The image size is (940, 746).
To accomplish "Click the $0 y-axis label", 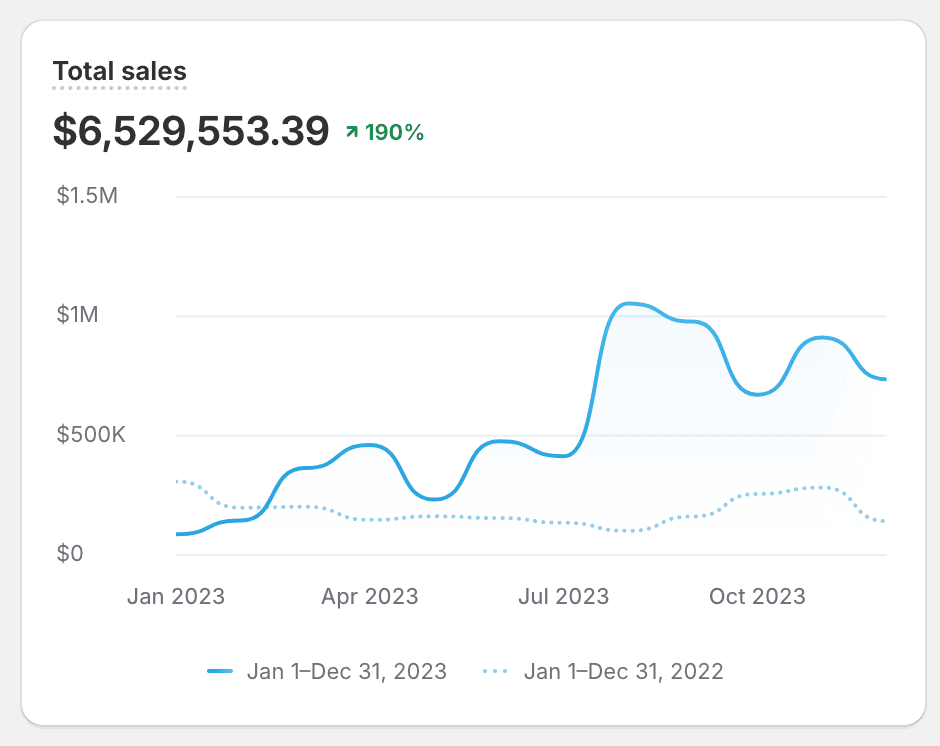I will 70,554.
